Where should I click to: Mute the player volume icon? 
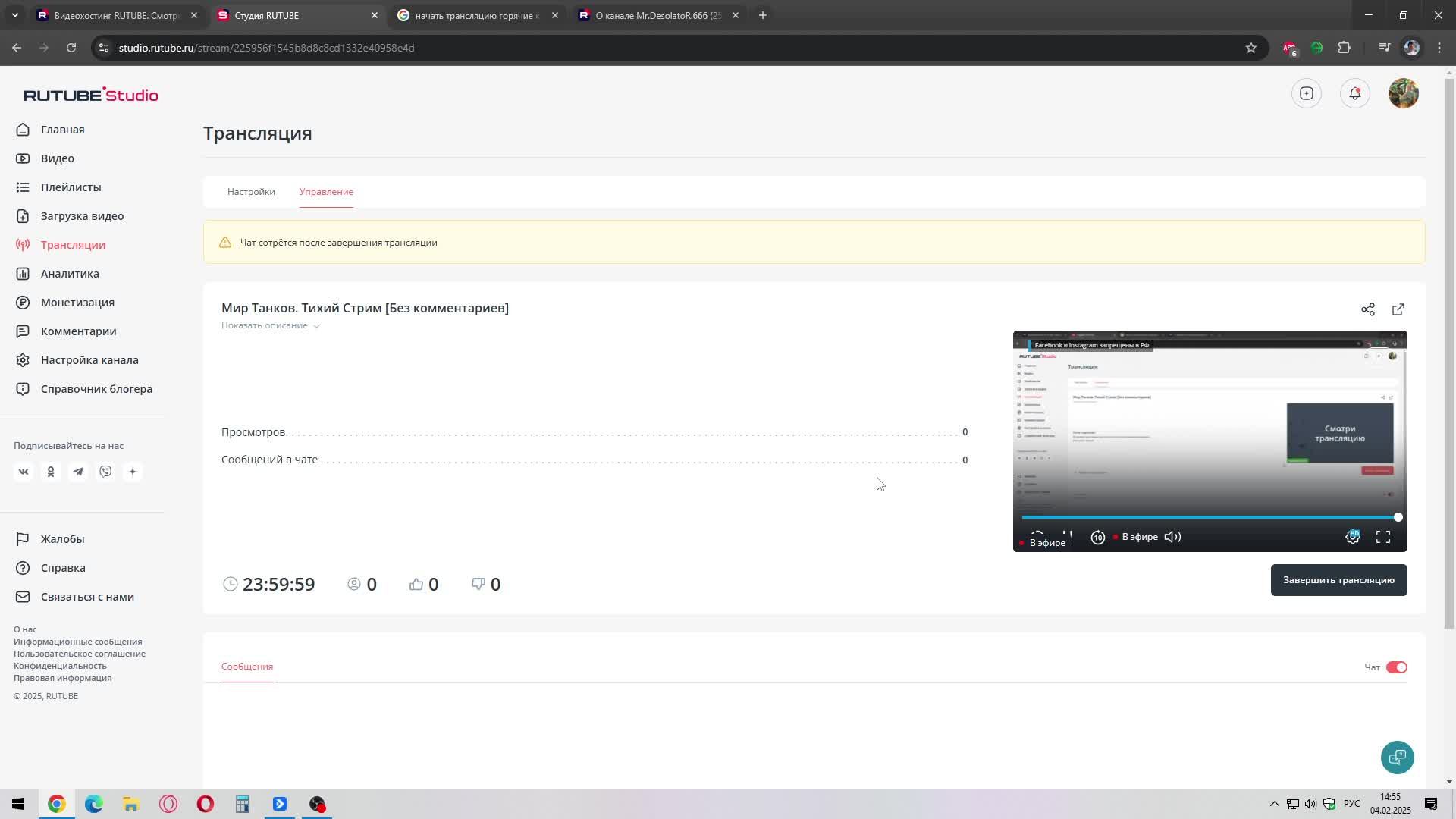coord(1172,537)
